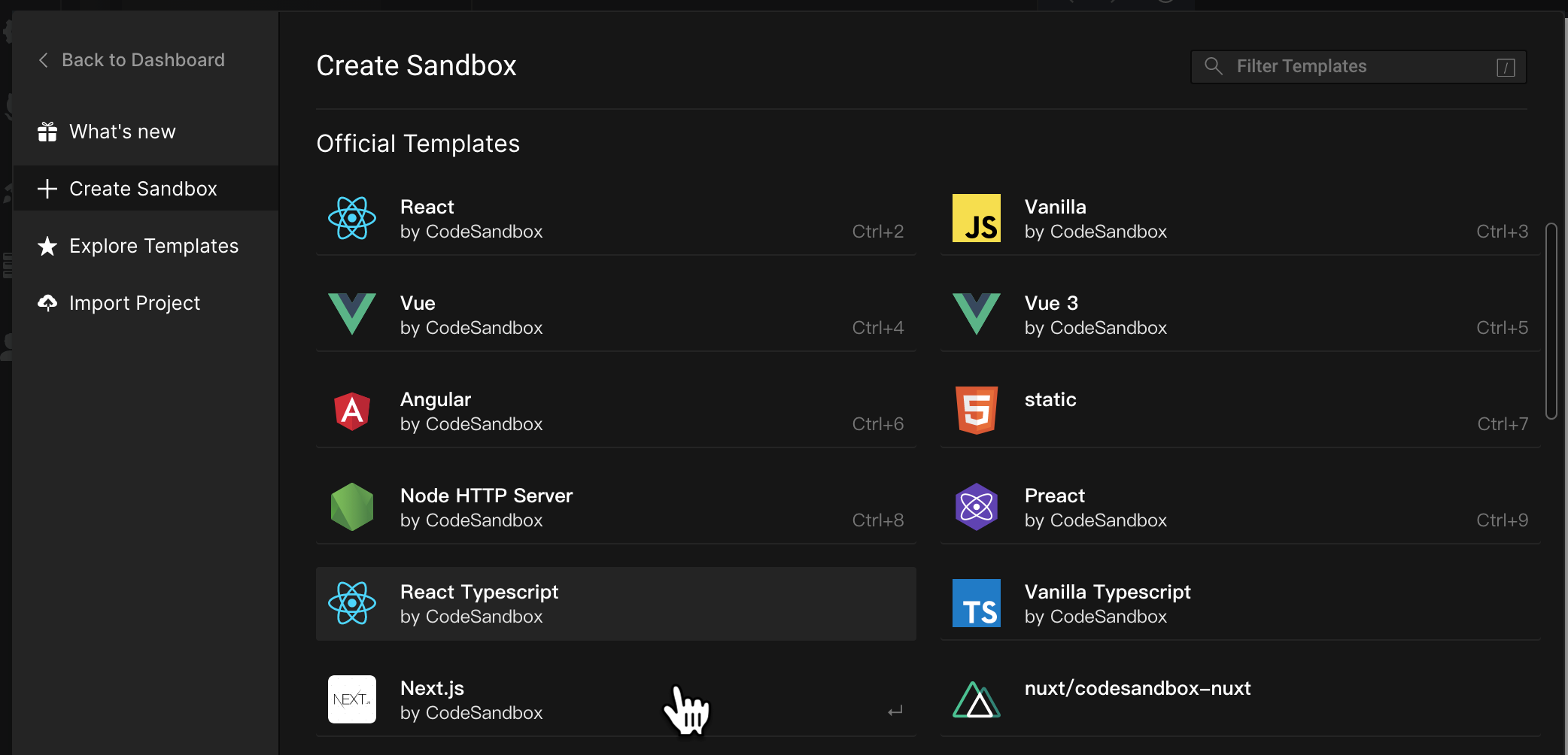This screenshot has width=1568, height=755.
Task: Click the Preact purple logo
Action: pyautogui.click(x=977, y=507)
